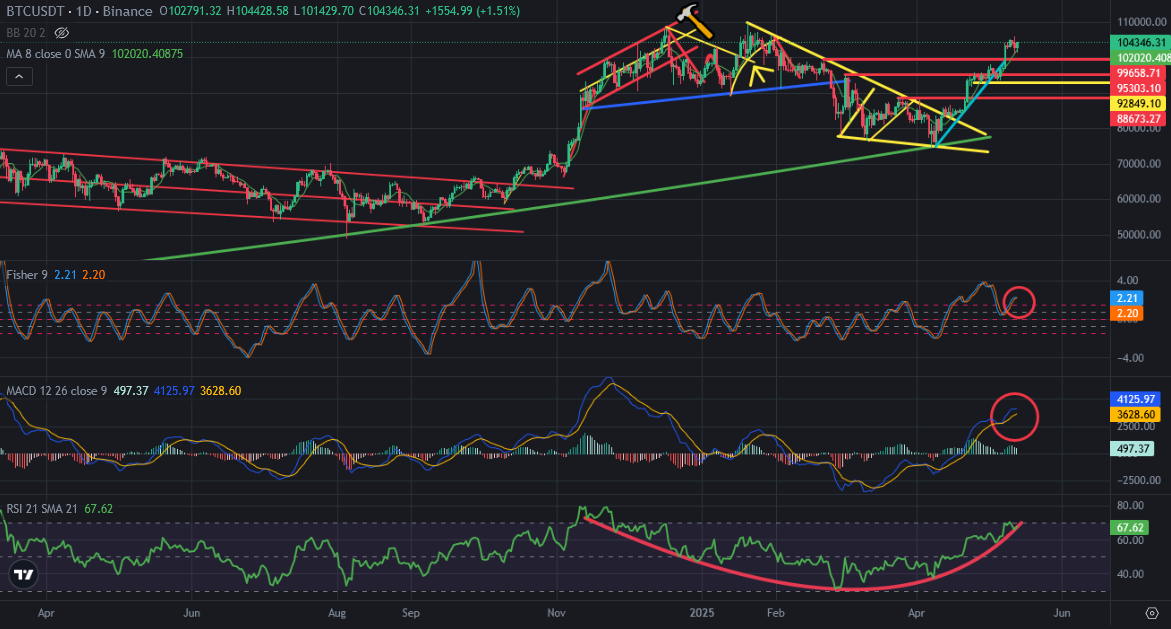This screenshot has width=1171, height=629.
Task: Click the 104346.31 current price tag
Action: tap(1141, 43)
